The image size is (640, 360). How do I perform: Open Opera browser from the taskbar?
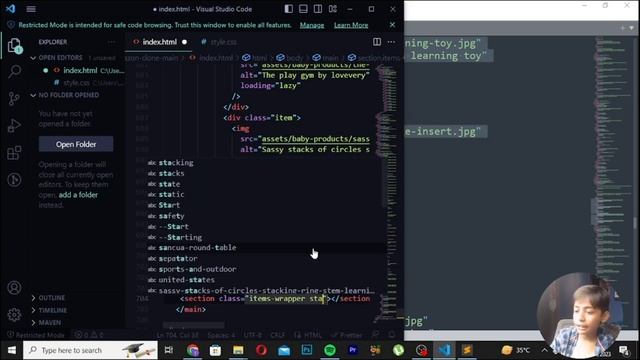click(x=261, y=350)
